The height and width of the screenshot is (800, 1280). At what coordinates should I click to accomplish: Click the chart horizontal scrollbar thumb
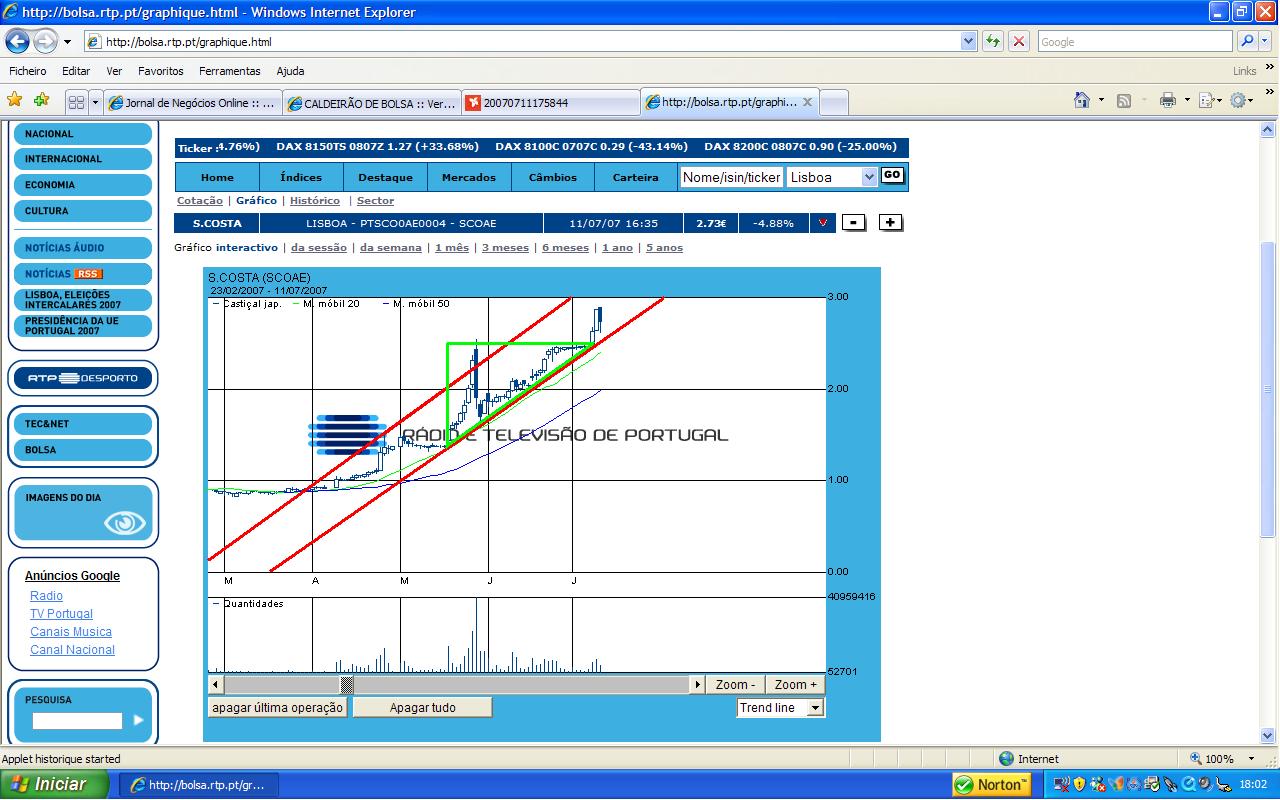point(347,685)
